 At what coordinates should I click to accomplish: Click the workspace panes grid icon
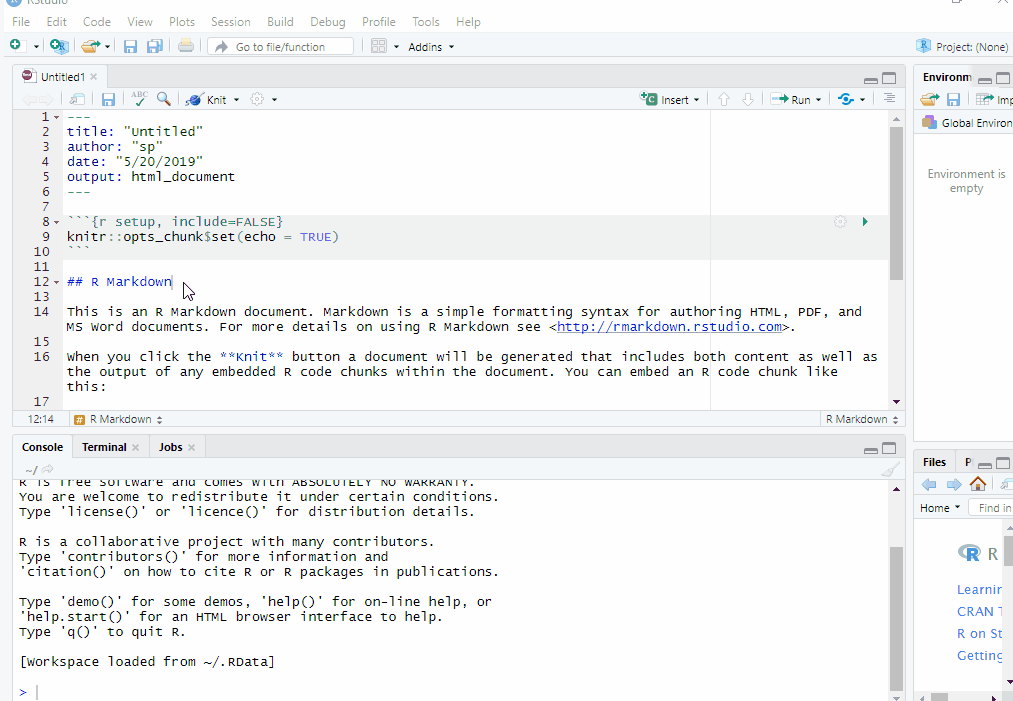click(x=379, y=47)
